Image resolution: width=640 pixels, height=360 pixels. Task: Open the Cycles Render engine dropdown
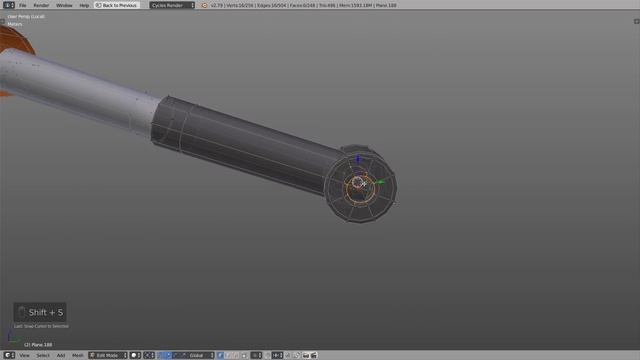pyautogui.click(x=172, y=5)
